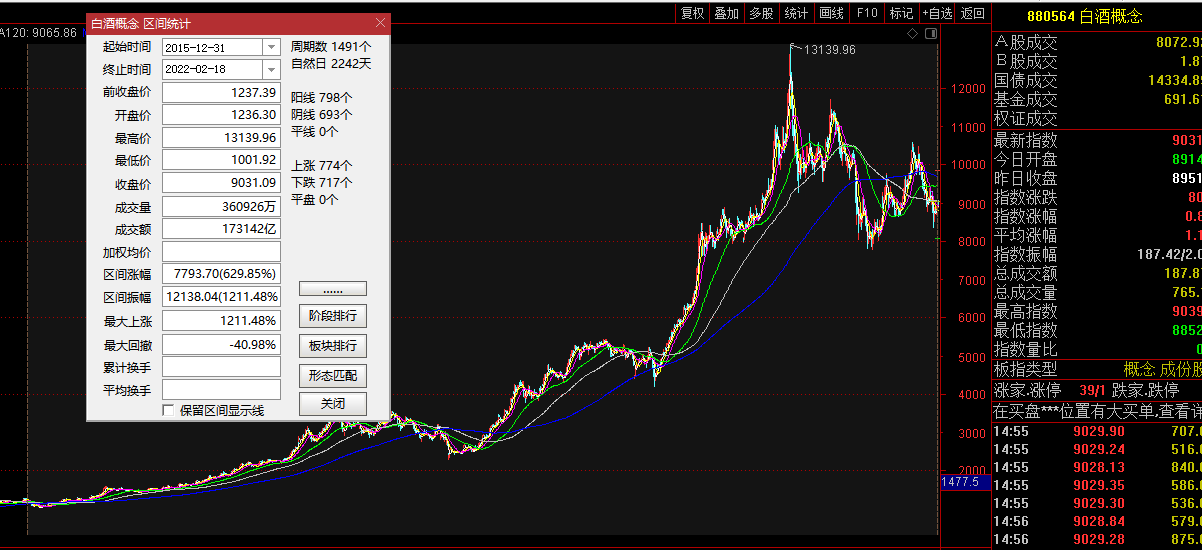Click the '......' button in the dialog
The width and height of the screenshot is (1202, 550).
pyautogui.click(x=332, y=288)
